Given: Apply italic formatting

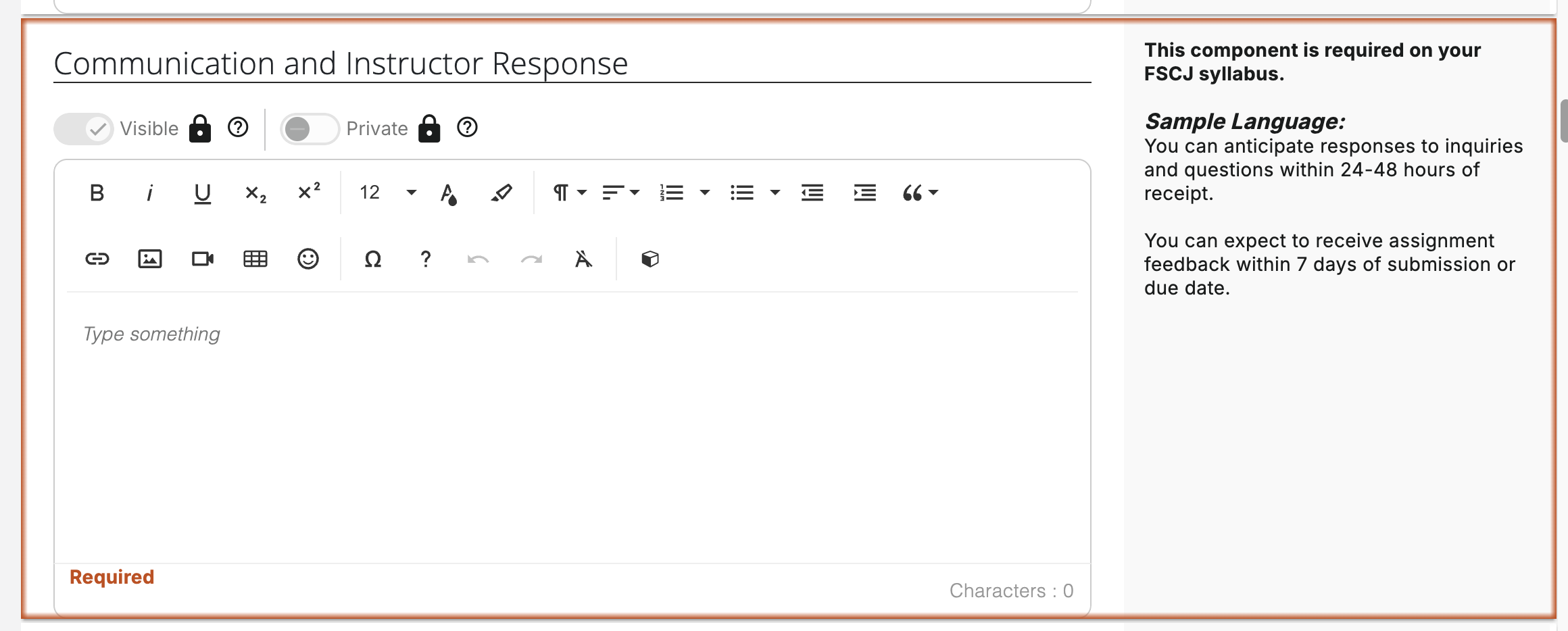Looking at the screenshot, I should 149,193.
